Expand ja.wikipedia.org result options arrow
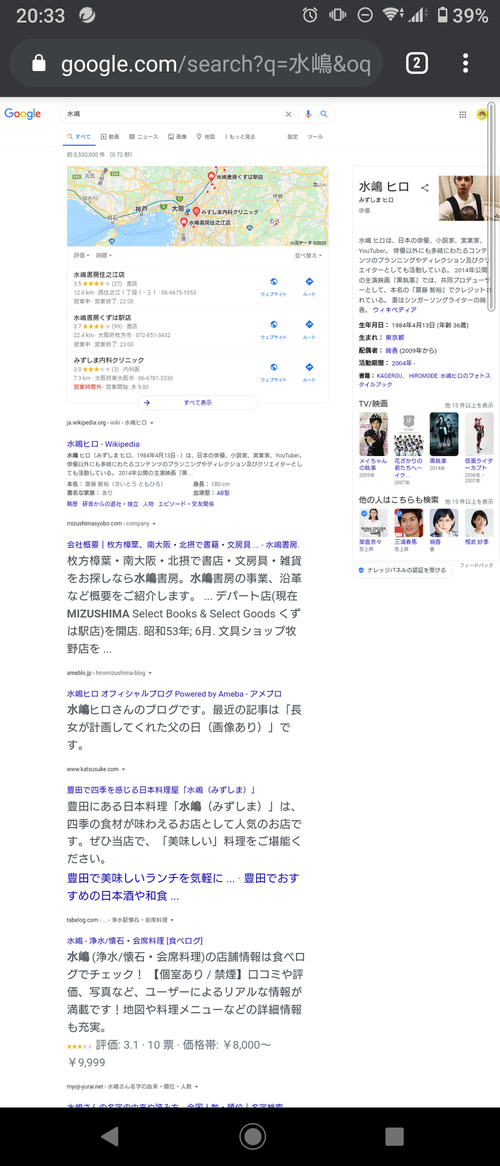Screen dimensions: 500x1166 point(151,423)
